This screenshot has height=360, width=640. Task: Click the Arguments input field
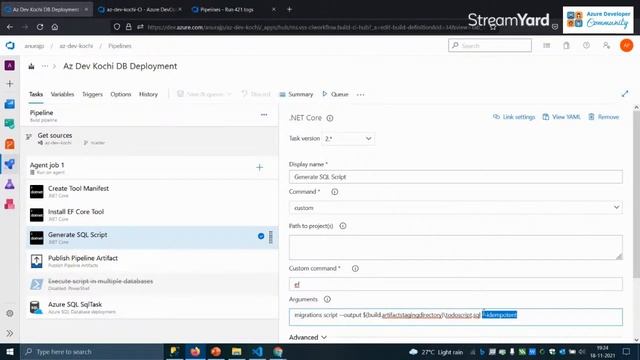click(x=456, y=317)
